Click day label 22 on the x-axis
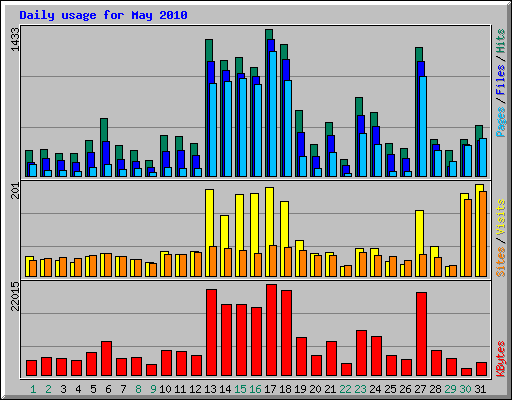Screen dimensions: 512x400 tap(345, 389)
